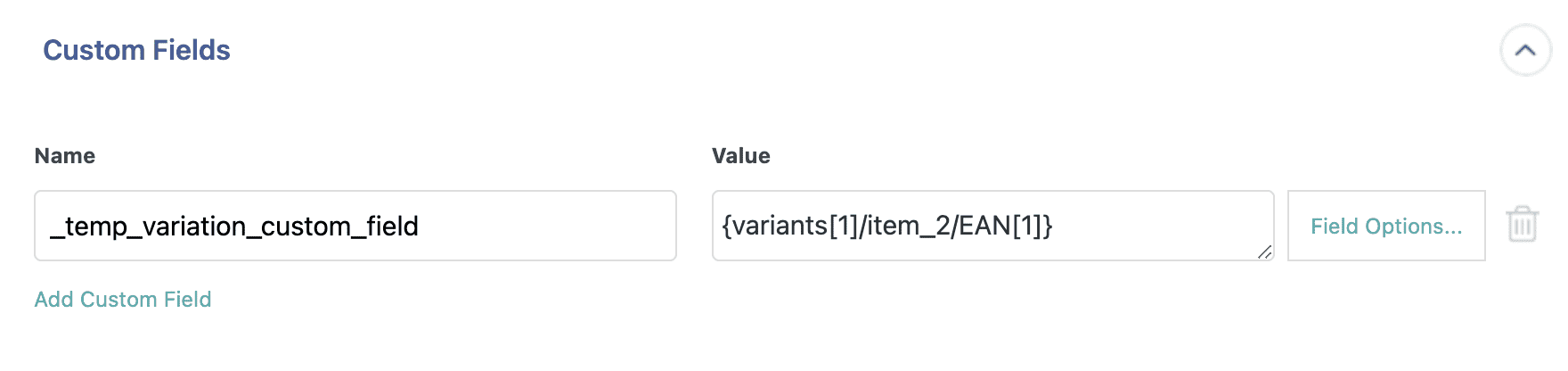Focus the Name input field
Image resolution: width=1568 pixels, height=371 pixels.
[355, 226]
